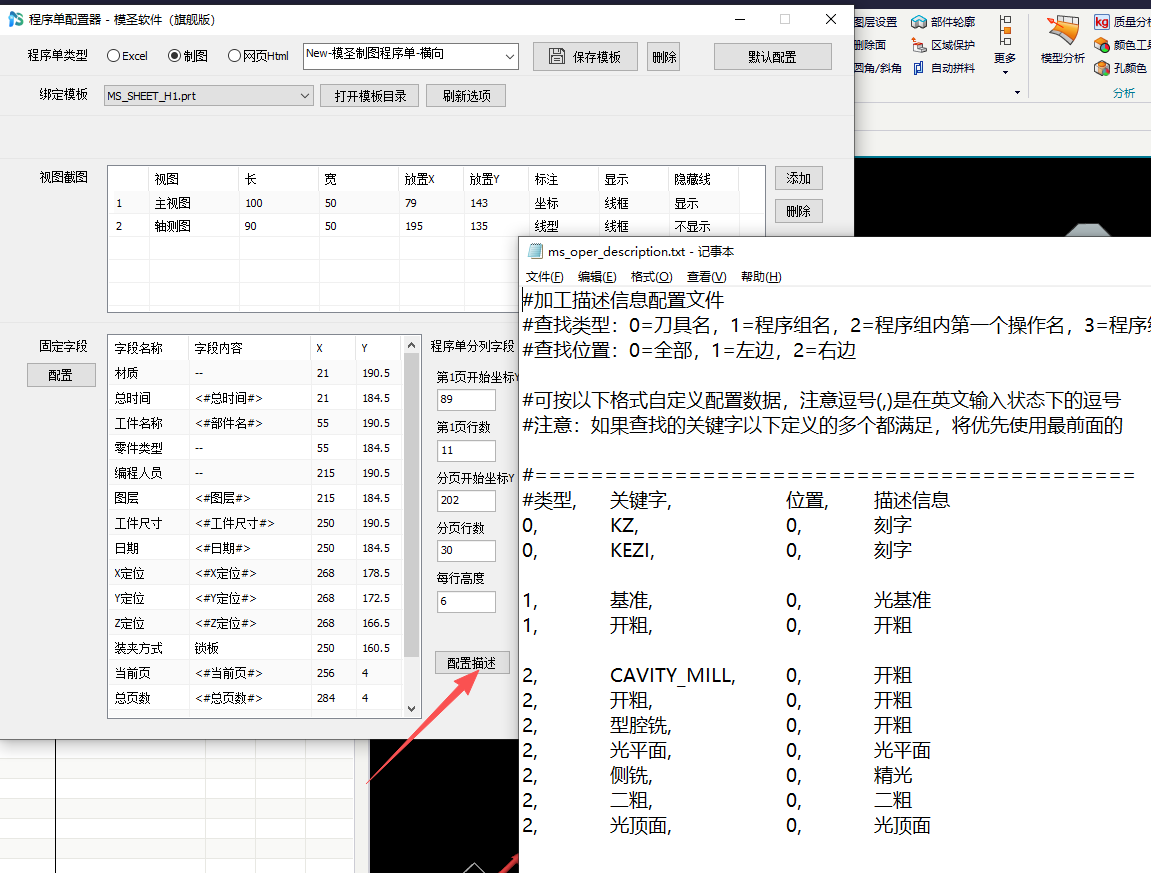
Task: Click the 字段内容 column header
Action: coord(249,348)
